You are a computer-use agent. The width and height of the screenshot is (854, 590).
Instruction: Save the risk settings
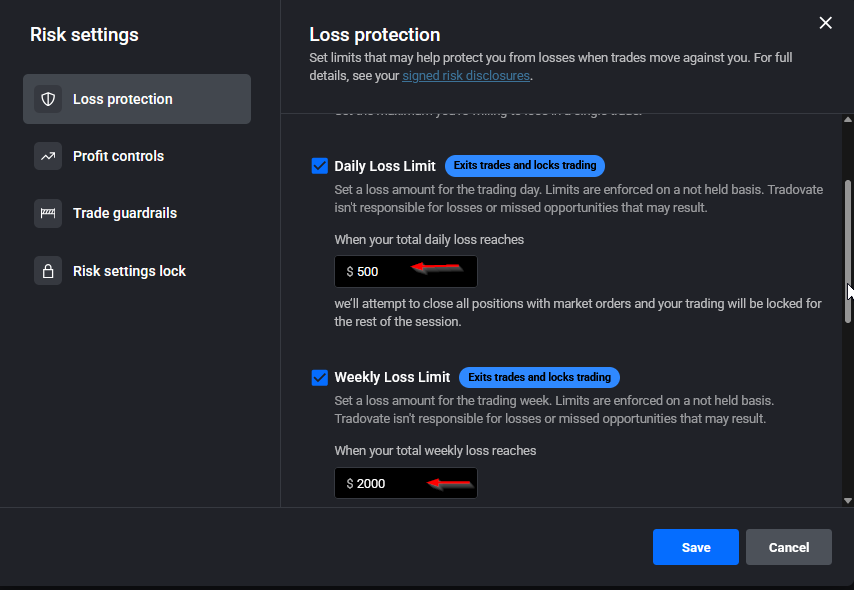696,547
